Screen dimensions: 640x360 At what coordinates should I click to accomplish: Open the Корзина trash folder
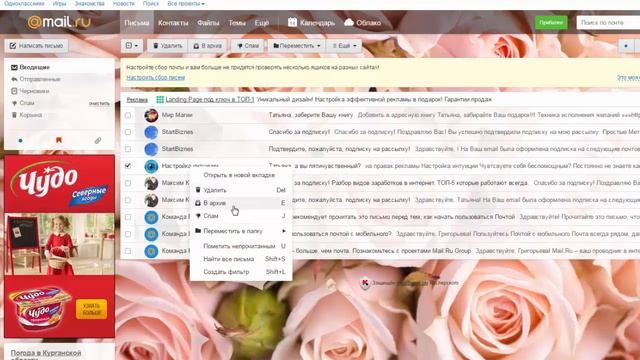pyautogui.click(x=27, y=115)
